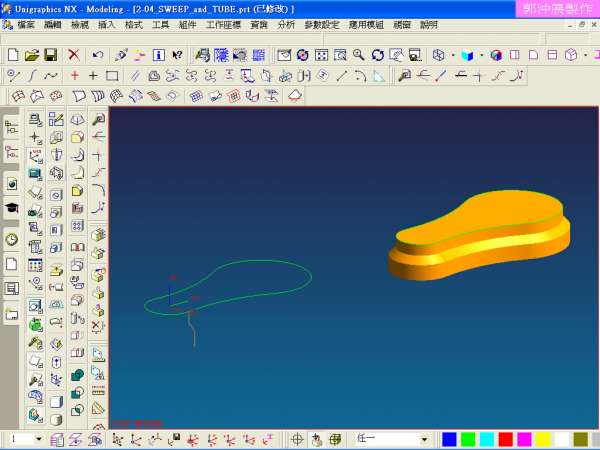This screenshot has height=450, width=600.
Task: Open the 插入 (Insert) menu
Action: pos(106,24)
